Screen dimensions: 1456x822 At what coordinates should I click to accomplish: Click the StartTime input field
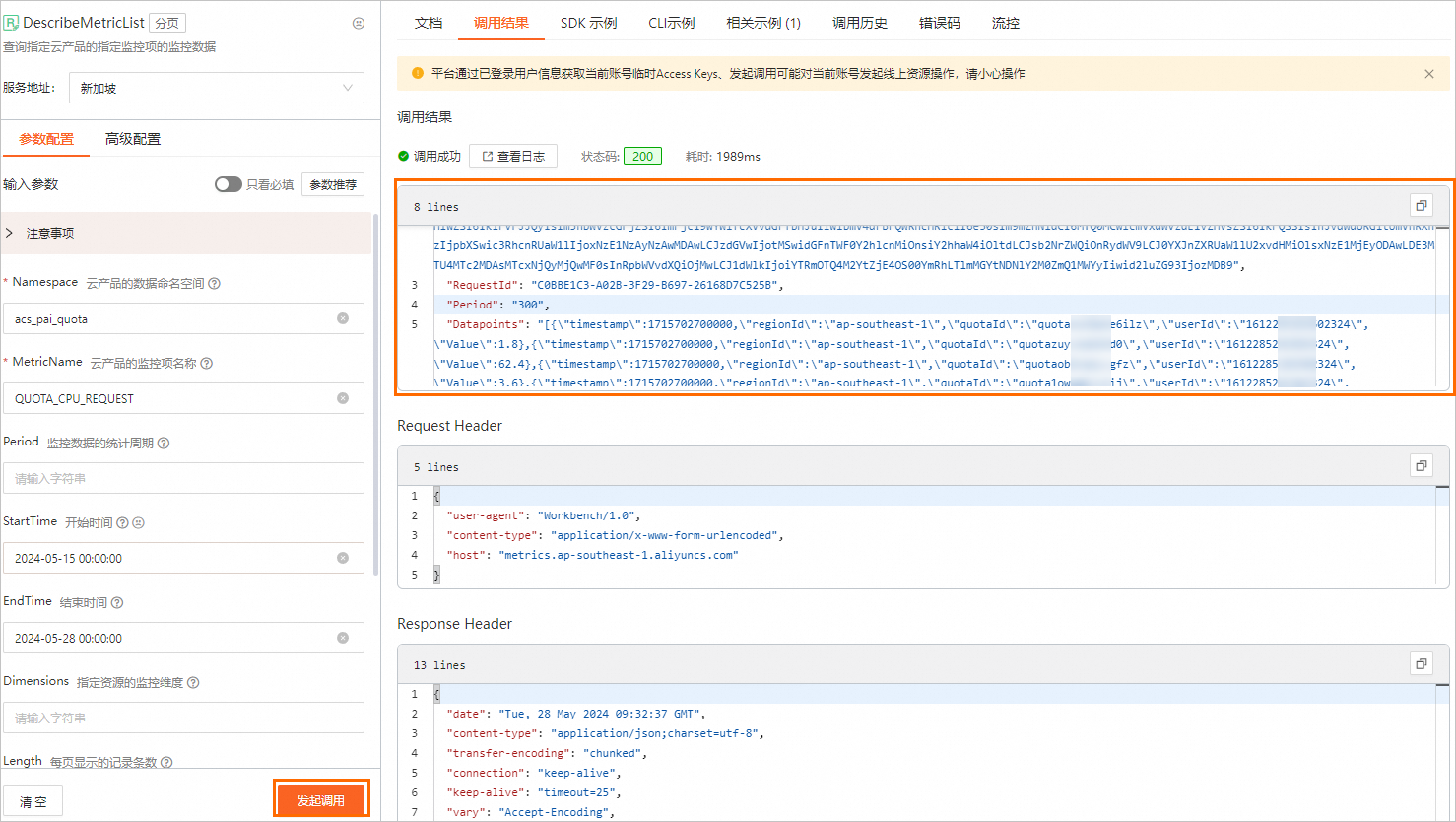[183, 558]
